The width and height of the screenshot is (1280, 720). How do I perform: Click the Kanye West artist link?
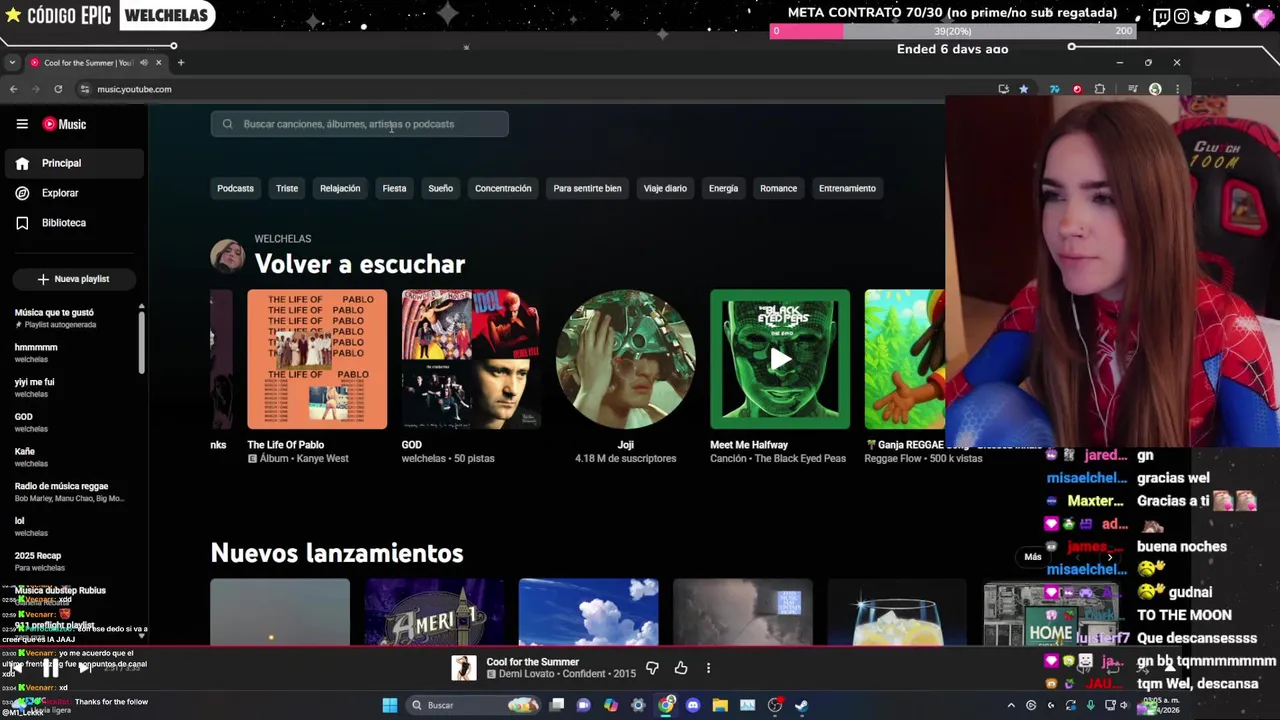[323, 458]
